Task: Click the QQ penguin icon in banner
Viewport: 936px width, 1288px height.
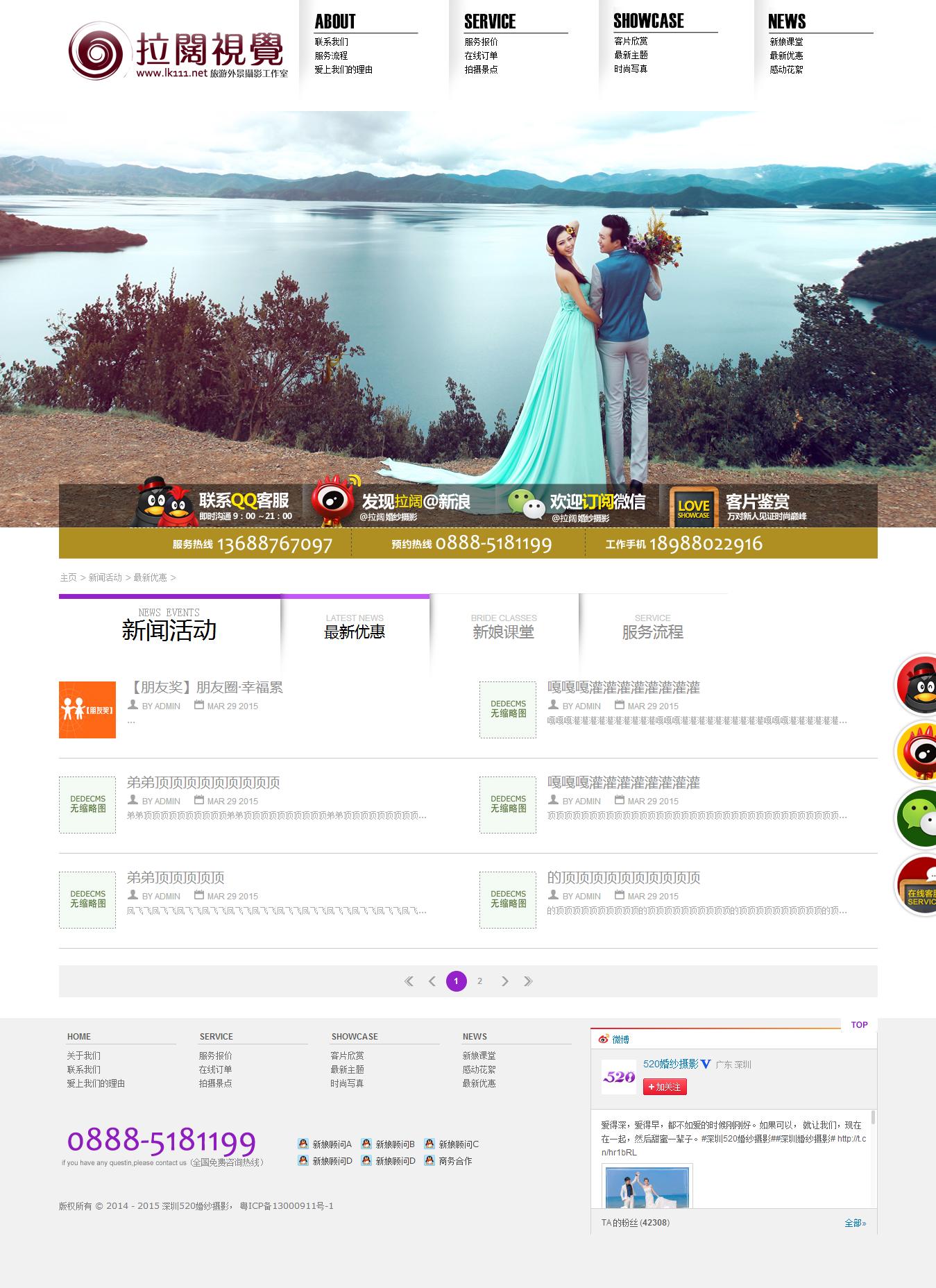Action: 164,502
